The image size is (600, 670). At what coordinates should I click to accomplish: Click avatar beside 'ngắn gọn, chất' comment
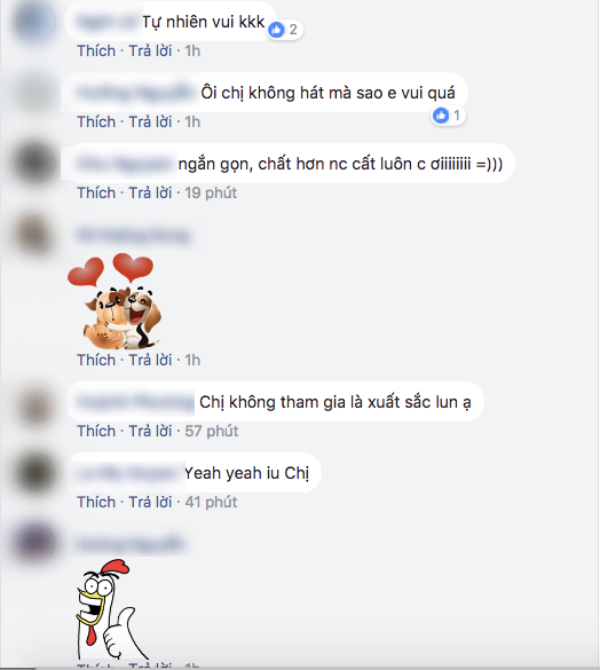36,163
